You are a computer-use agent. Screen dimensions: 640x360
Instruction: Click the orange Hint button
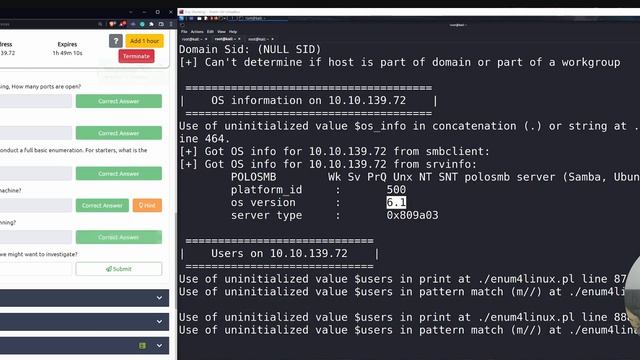tap(147, 205)
